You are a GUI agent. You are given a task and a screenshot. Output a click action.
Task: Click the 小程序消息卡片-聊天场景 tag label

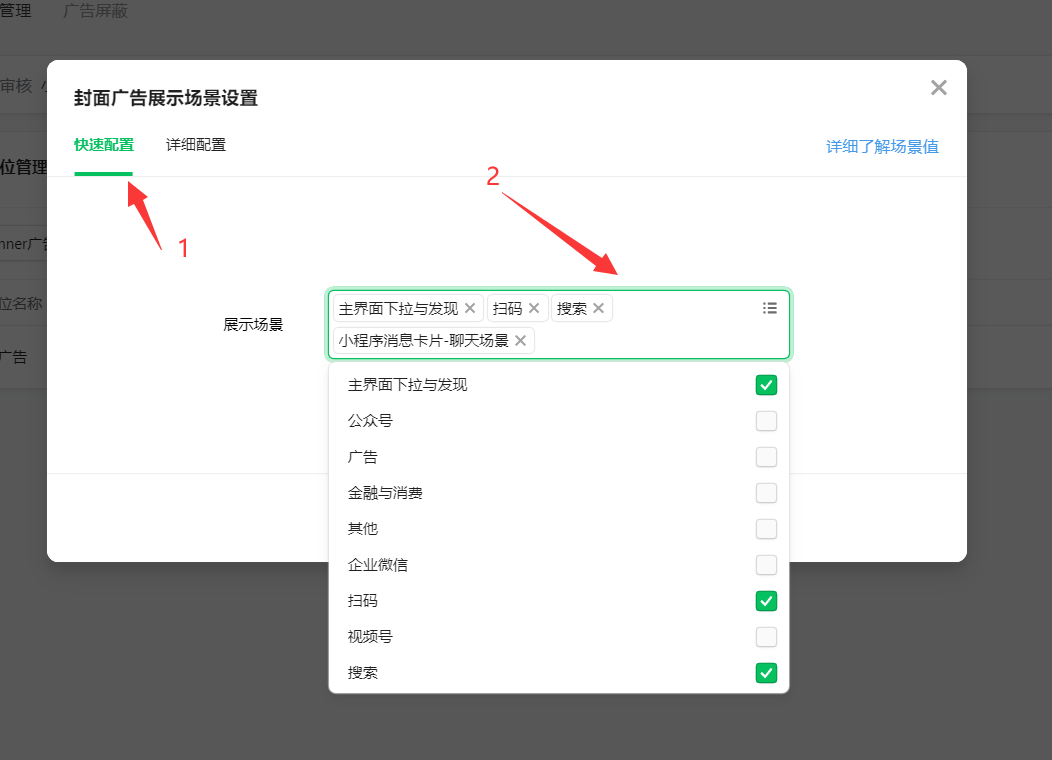click(423, 341)
